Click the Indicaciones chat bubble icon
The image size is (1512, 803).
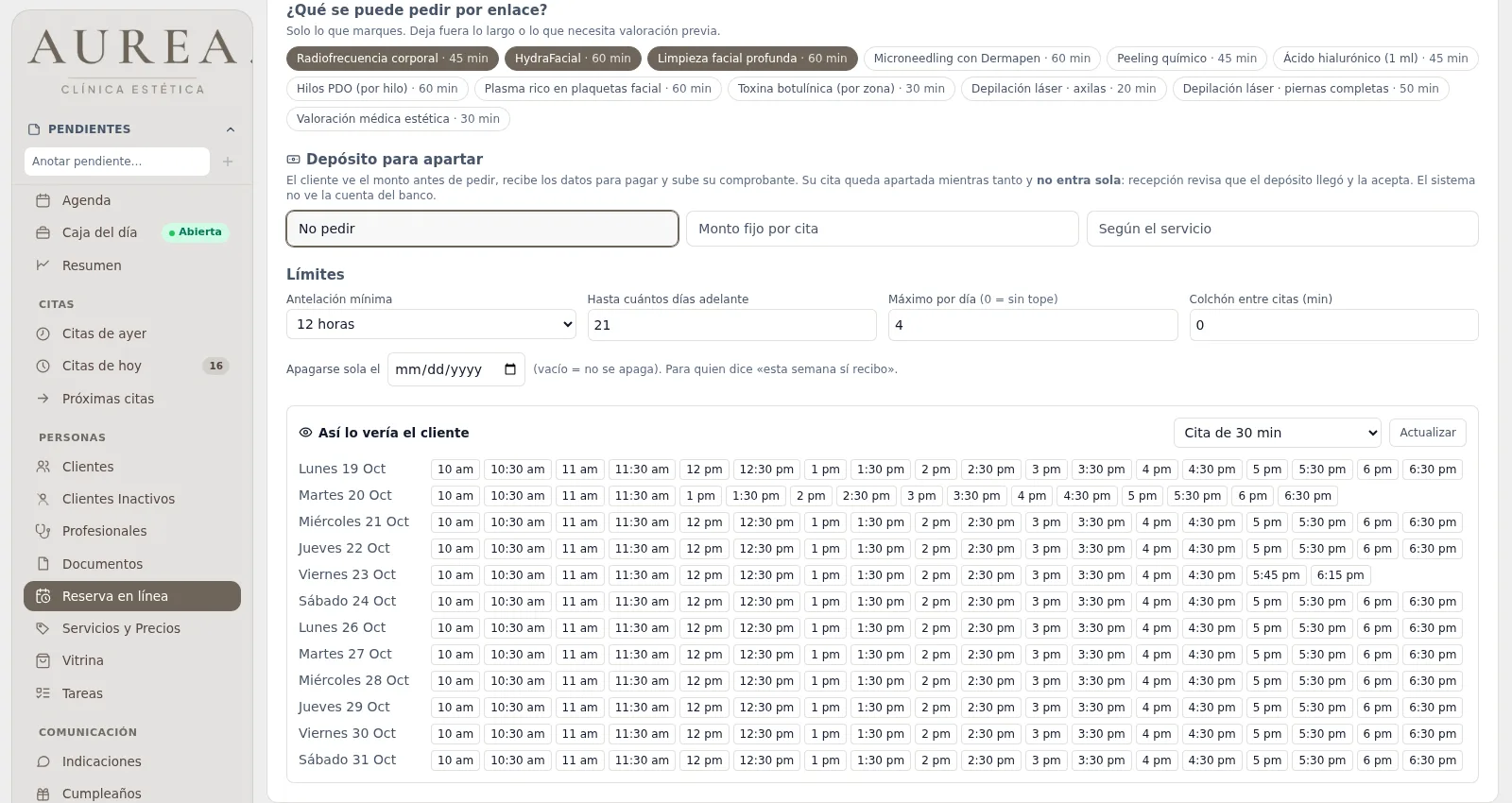(43, 761)
